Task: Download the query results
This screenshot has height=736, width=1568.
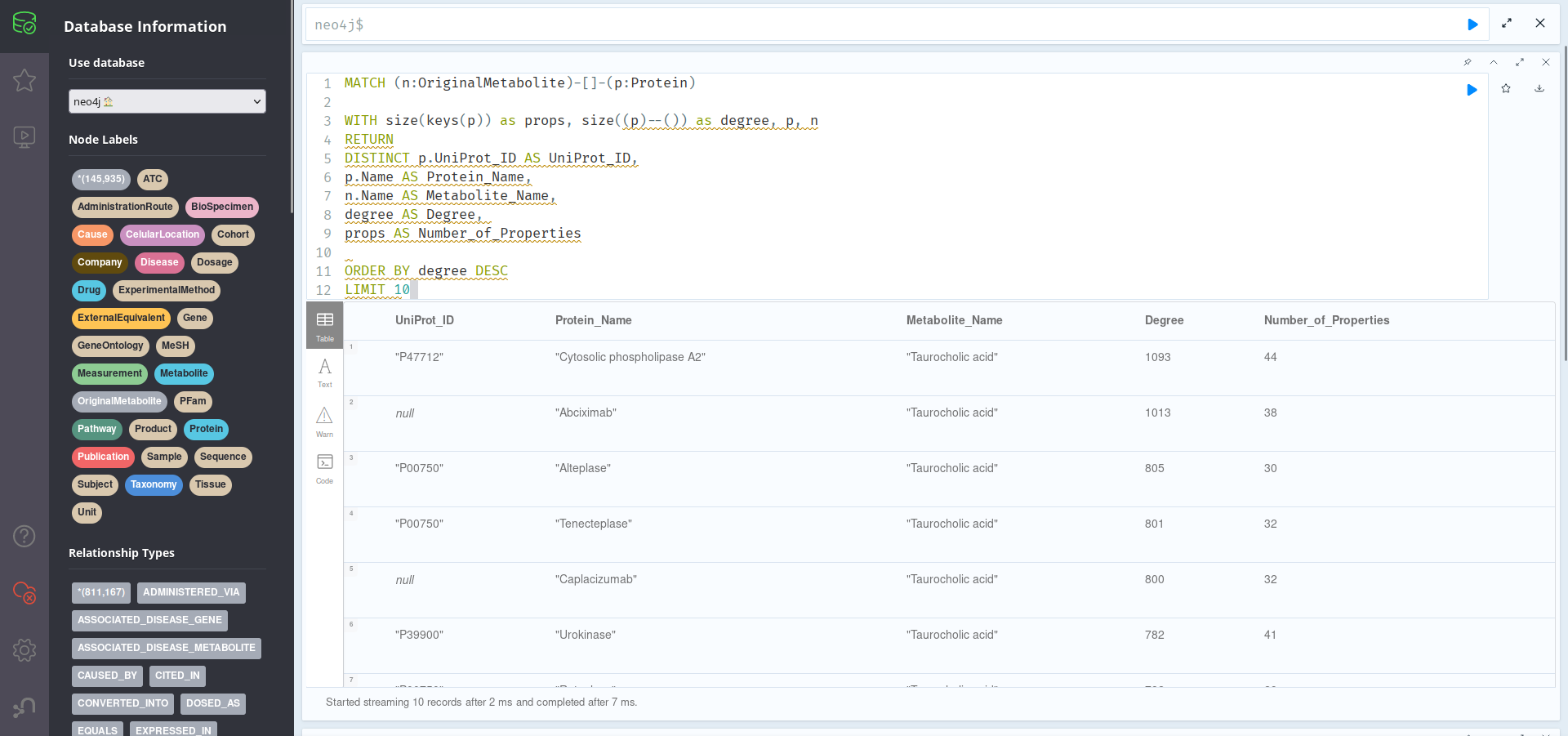Action: point(1539,89)
